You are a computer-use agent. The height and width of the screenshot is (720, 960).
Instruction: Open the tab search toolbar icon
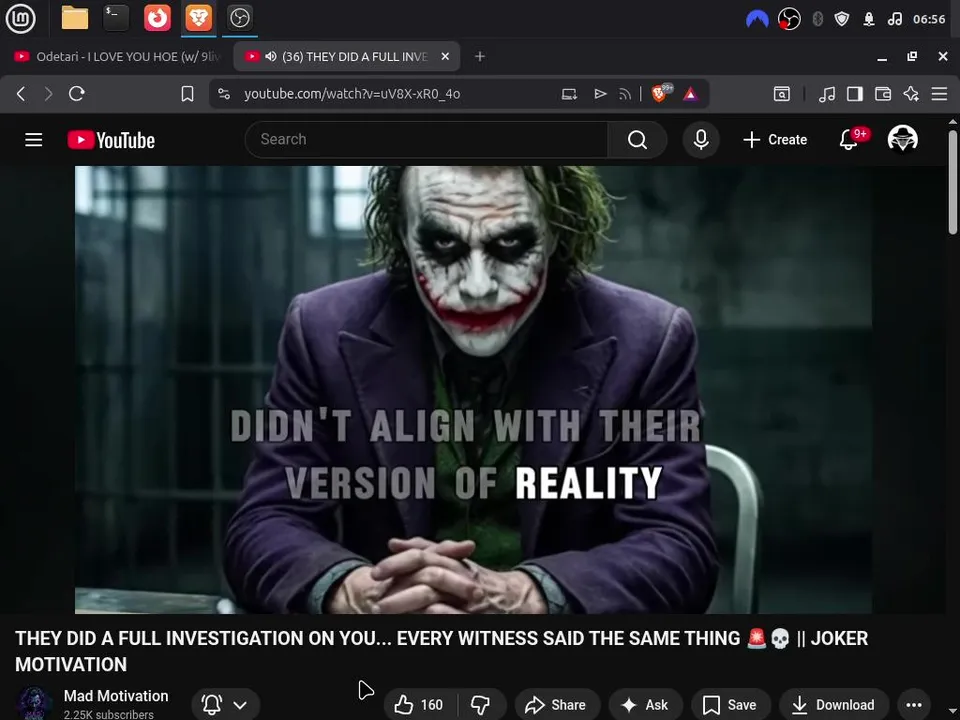pyautogui.click(x=782, y=94)
